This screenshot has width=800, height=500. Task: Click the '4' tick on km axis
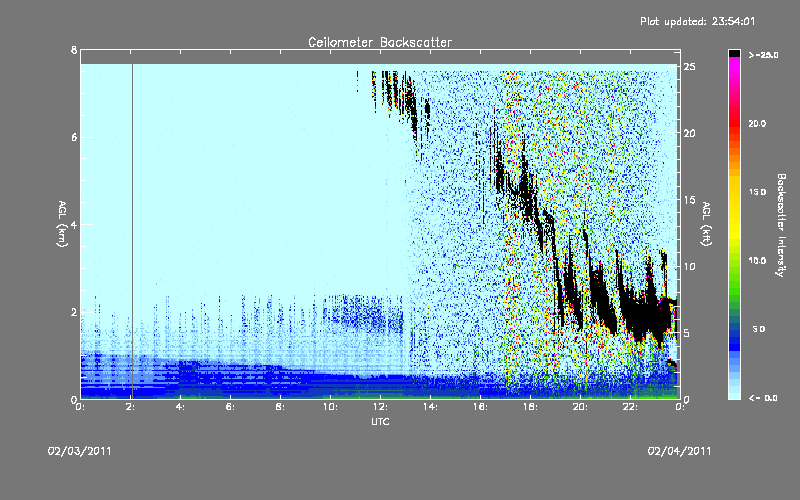pyautogui.click(x=74, y=224)
